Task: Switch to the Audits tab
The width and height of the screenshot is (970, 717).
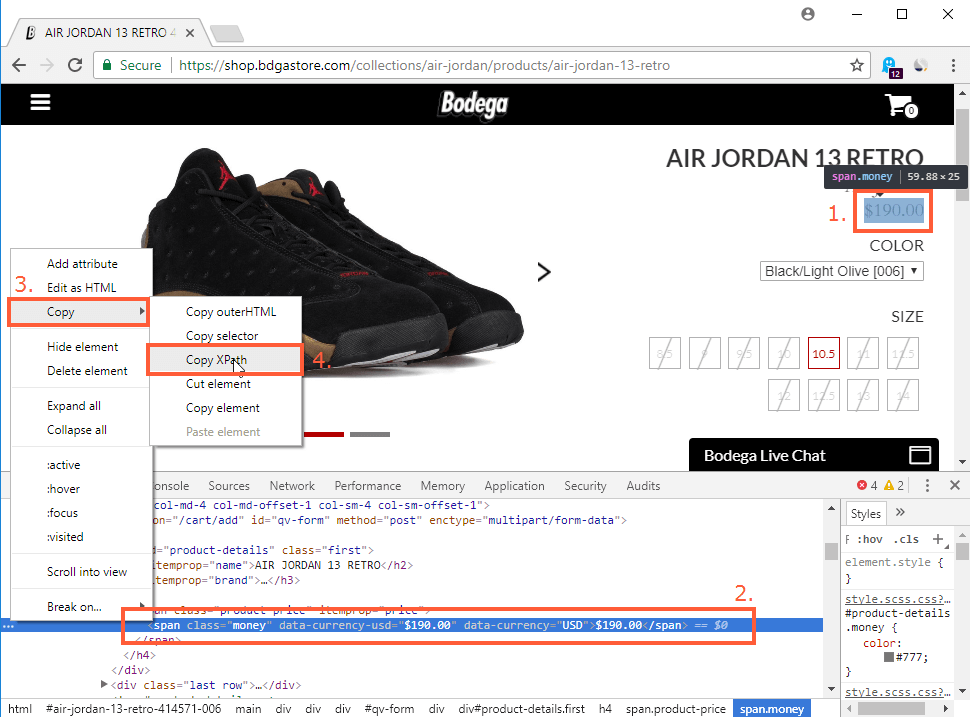Action: (643, 486)
